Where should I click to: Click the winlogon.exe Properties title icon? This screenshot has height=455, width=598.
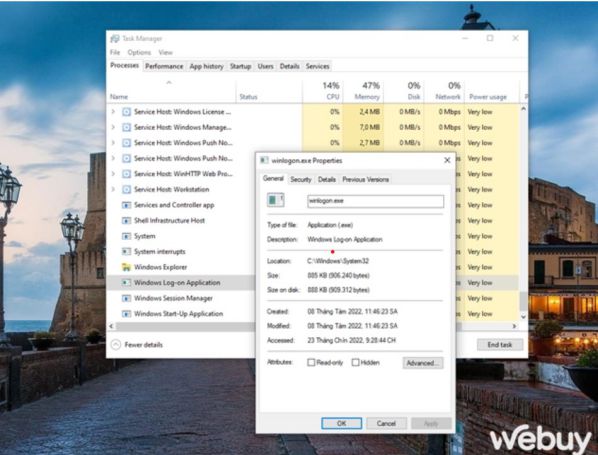click(264, 161)
